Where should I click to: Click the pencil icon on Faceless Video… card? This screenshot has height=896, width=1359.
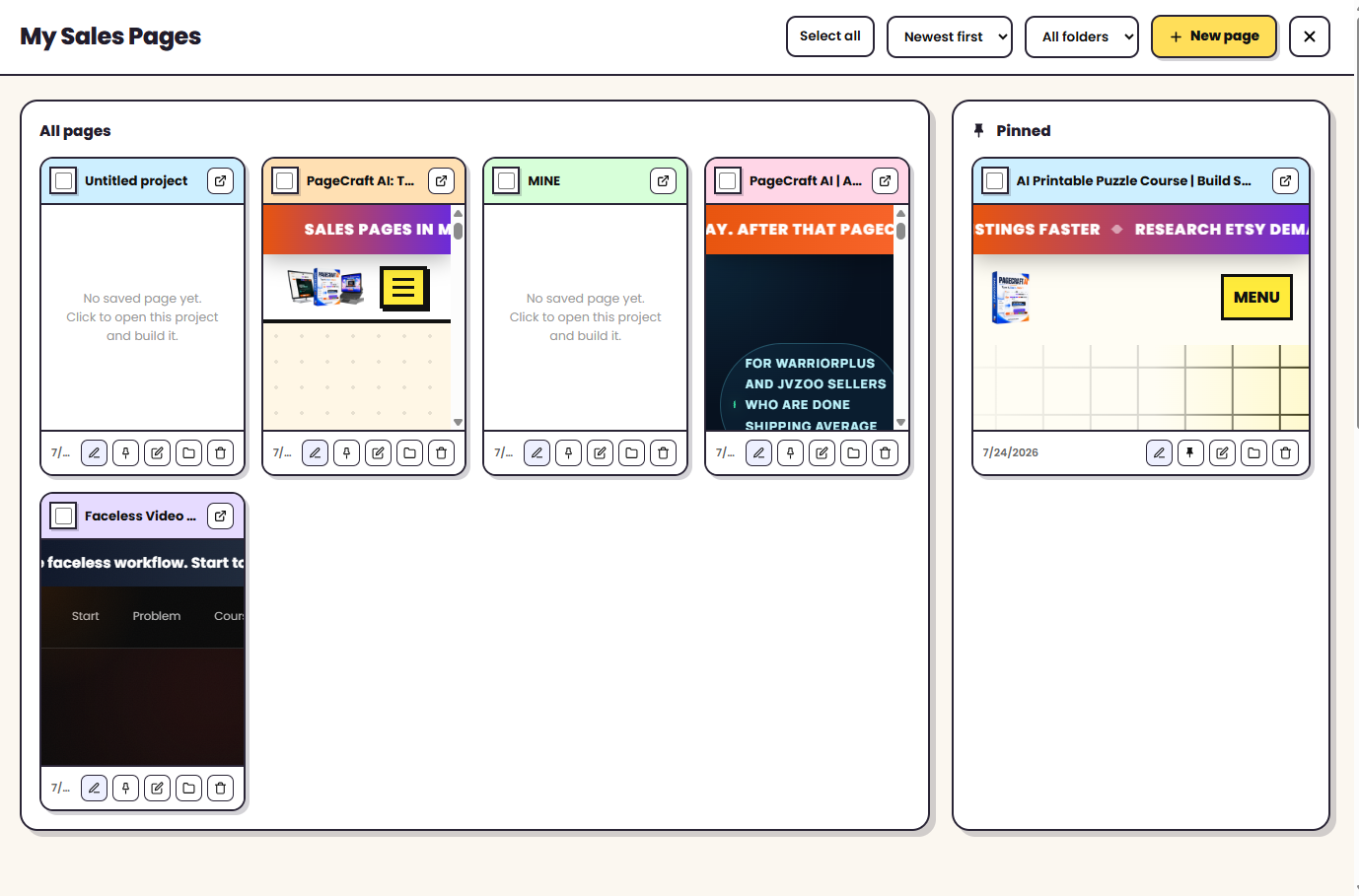(94, 789)
